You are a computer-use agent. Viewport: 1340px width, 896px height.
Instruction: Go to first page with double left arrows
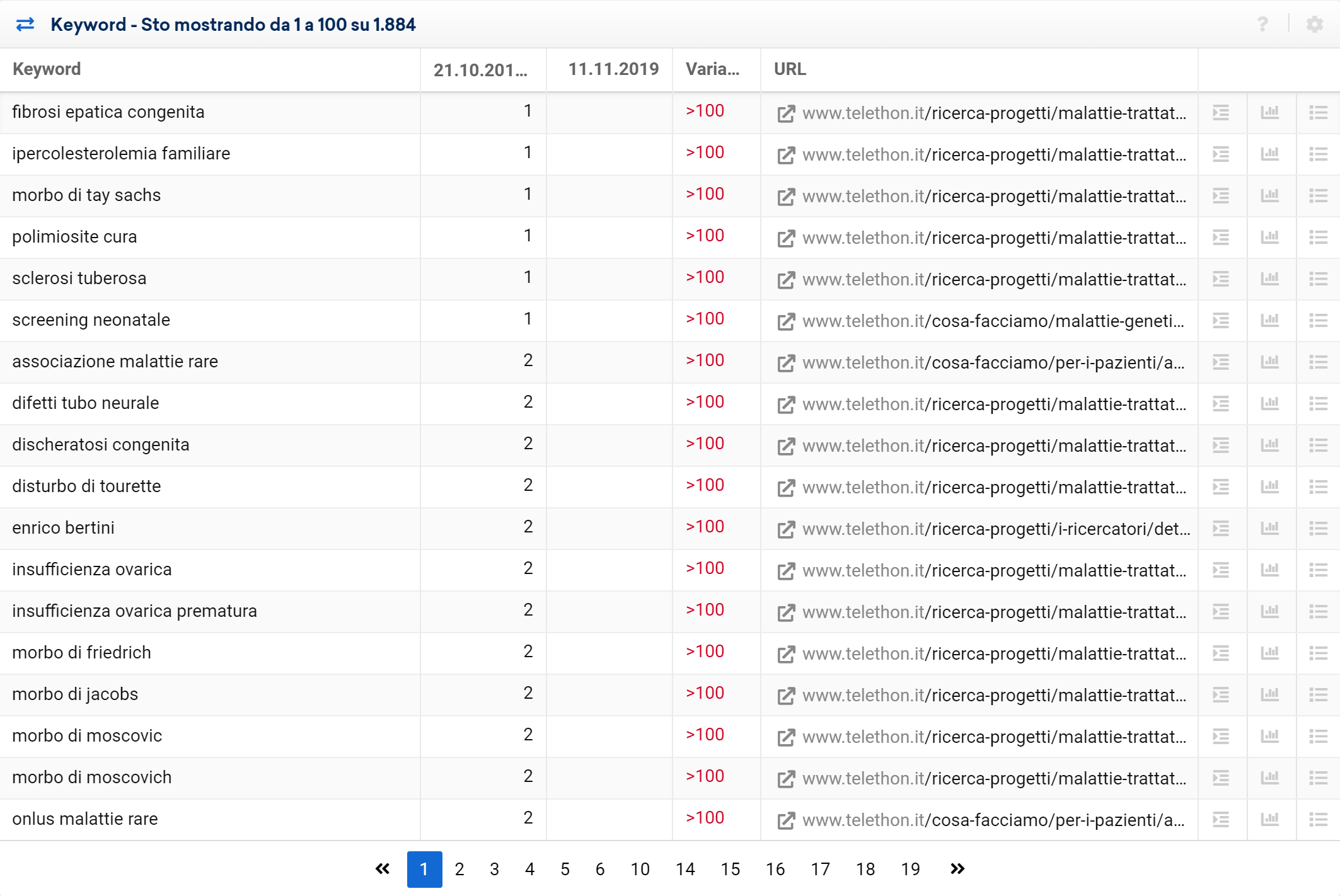pos(383,870)
